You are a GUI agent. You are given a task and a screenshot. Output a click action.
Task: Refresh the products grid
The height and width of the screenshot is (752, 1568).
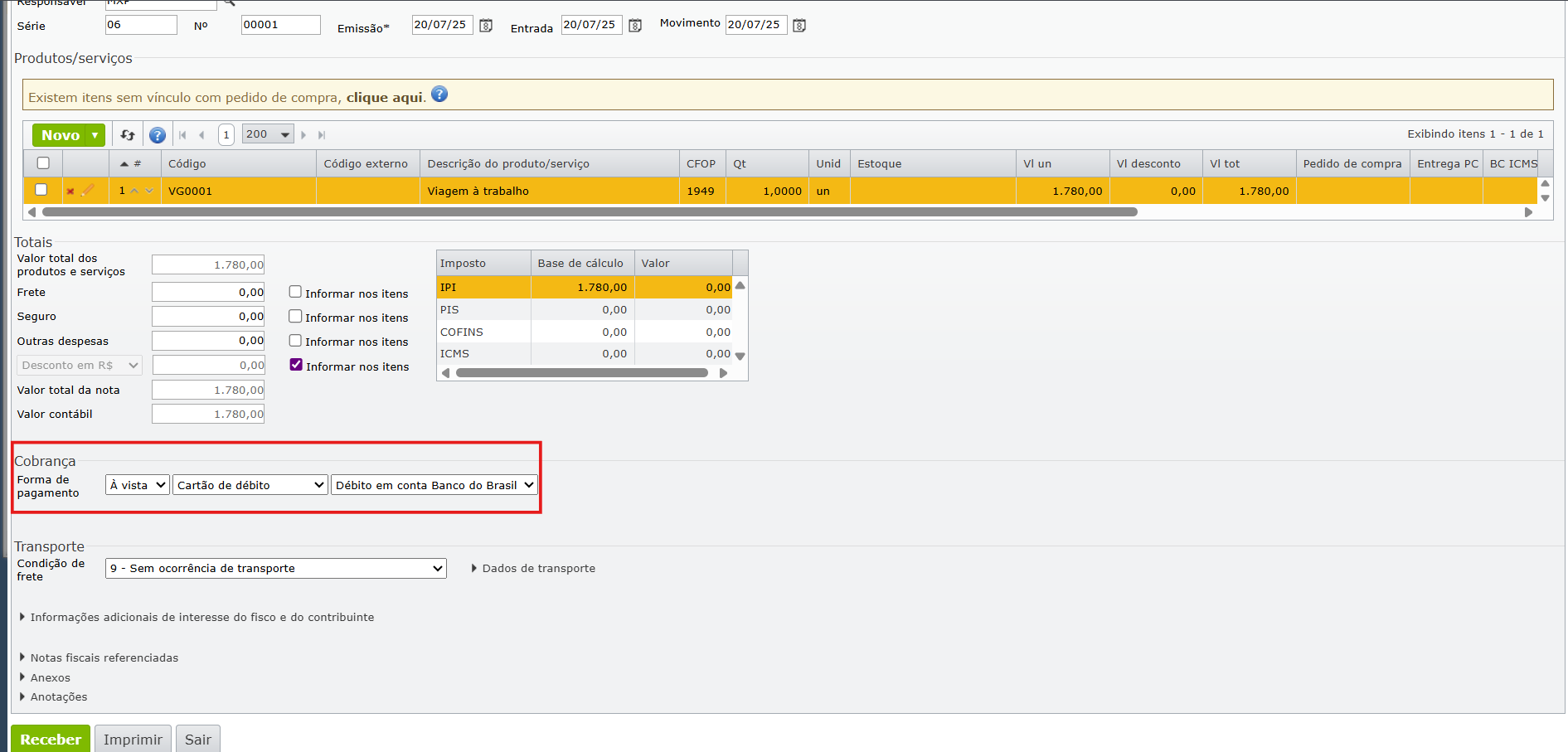coord(128,134)
